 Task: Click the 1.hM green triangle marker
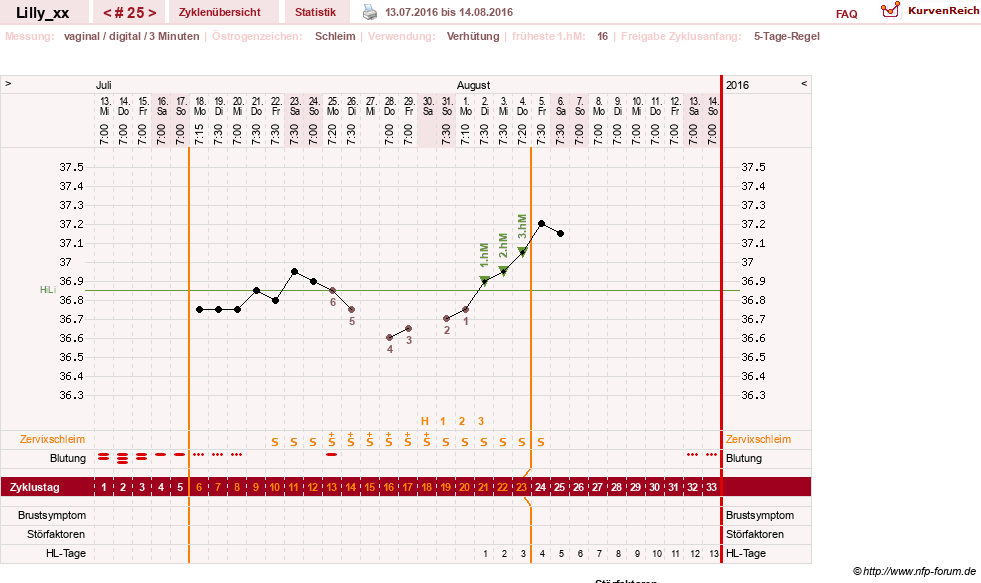point(484,280)
